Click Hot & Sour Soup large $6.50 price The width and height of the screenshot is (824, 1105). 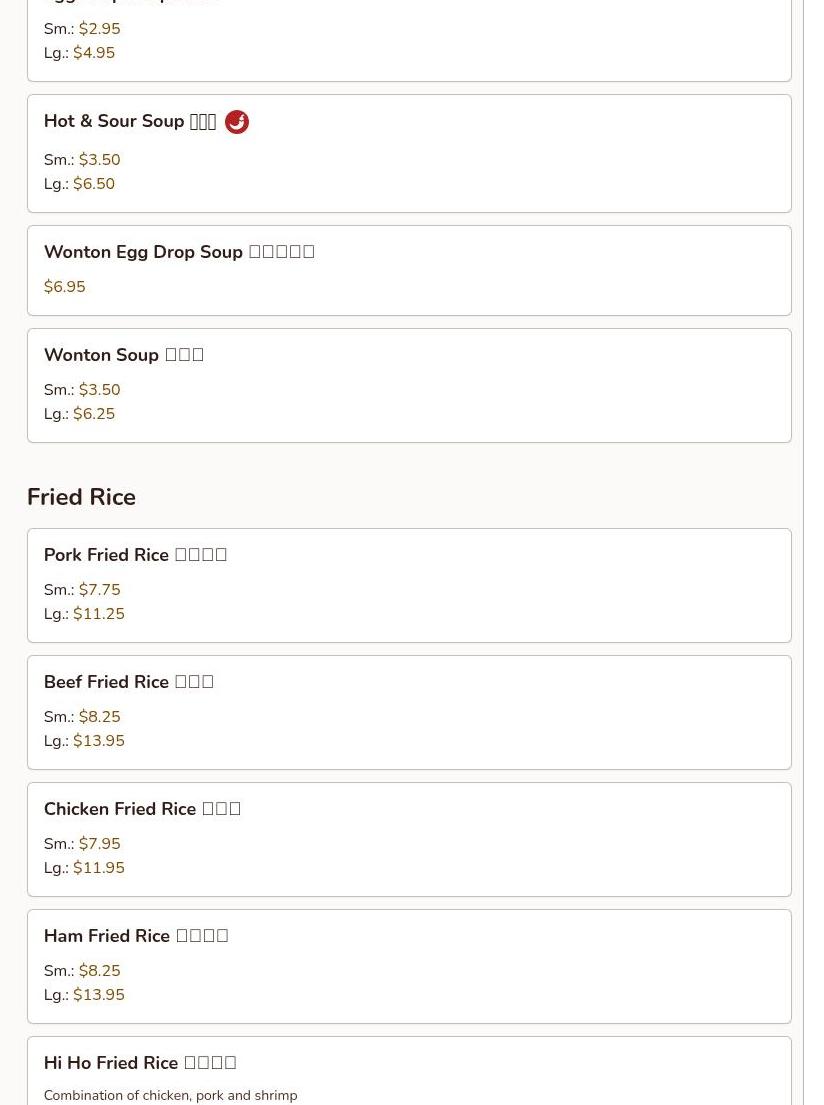(94, 184)
